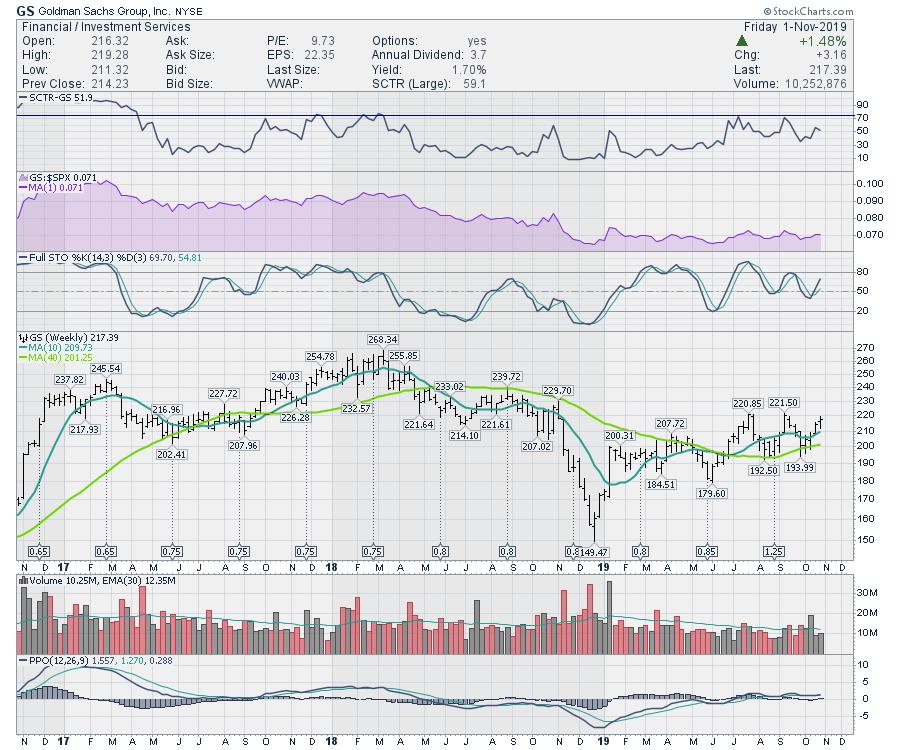Click the Options value yes

point(477,41)
